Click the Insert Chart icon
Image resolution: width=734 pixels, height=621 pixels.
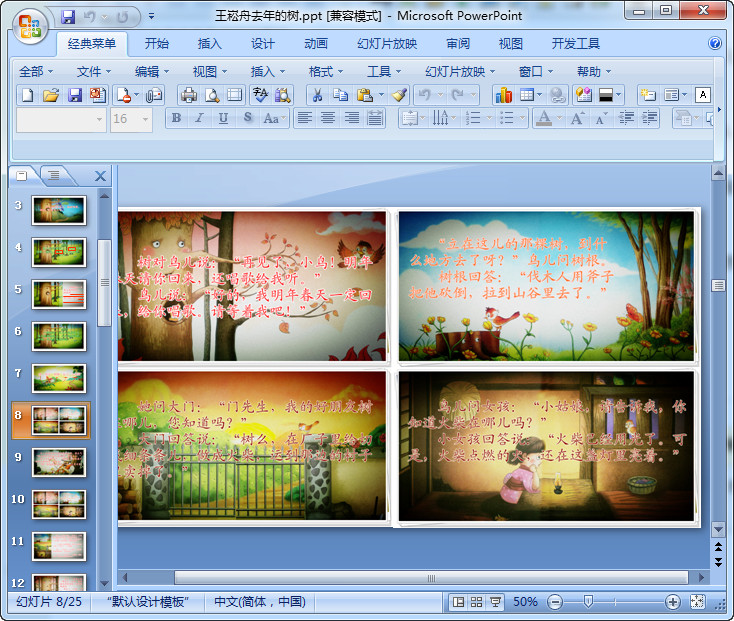coord(504,95)
